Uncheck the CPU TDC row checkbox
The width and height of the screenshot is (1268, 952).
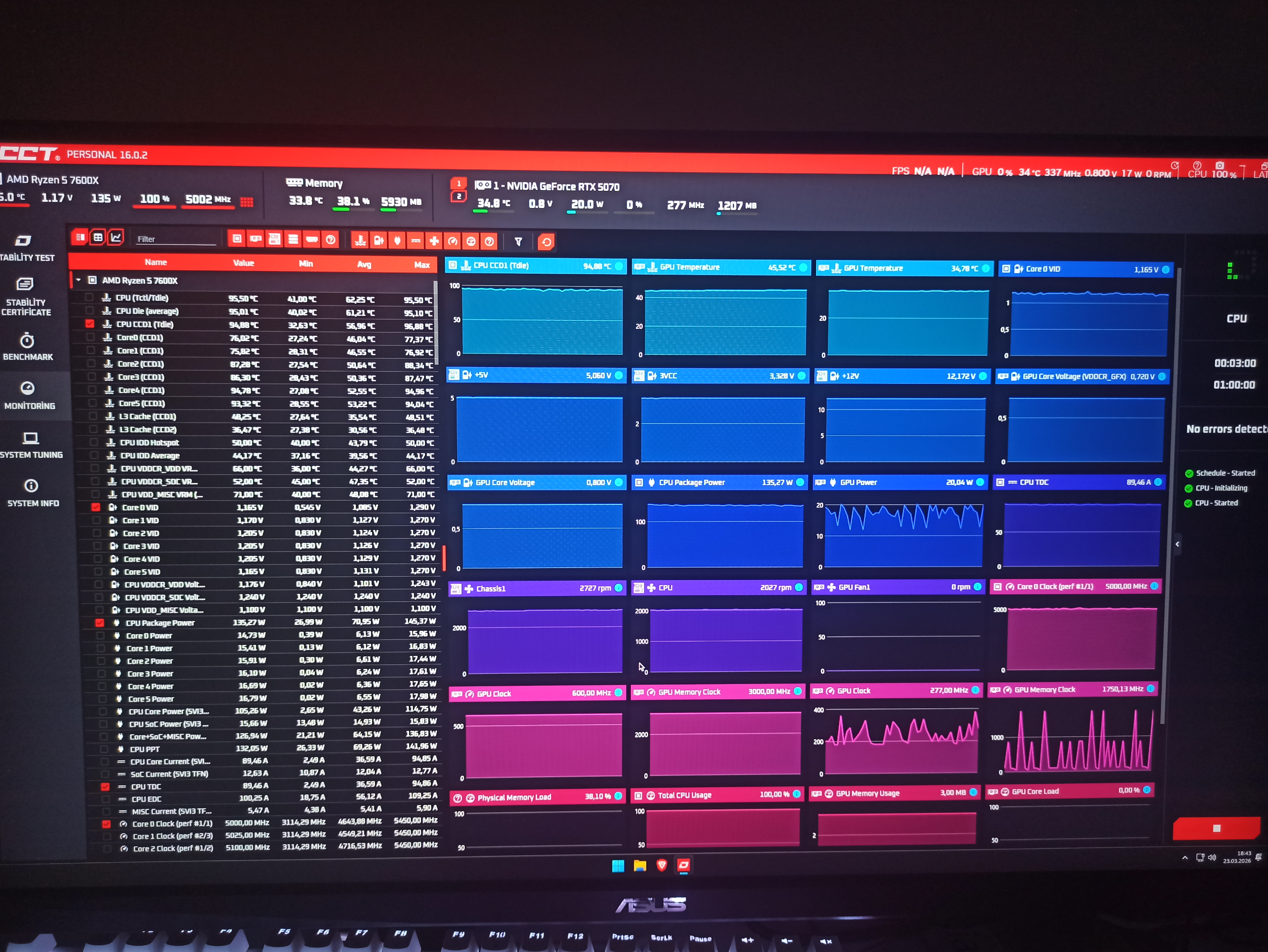(105, 786)
